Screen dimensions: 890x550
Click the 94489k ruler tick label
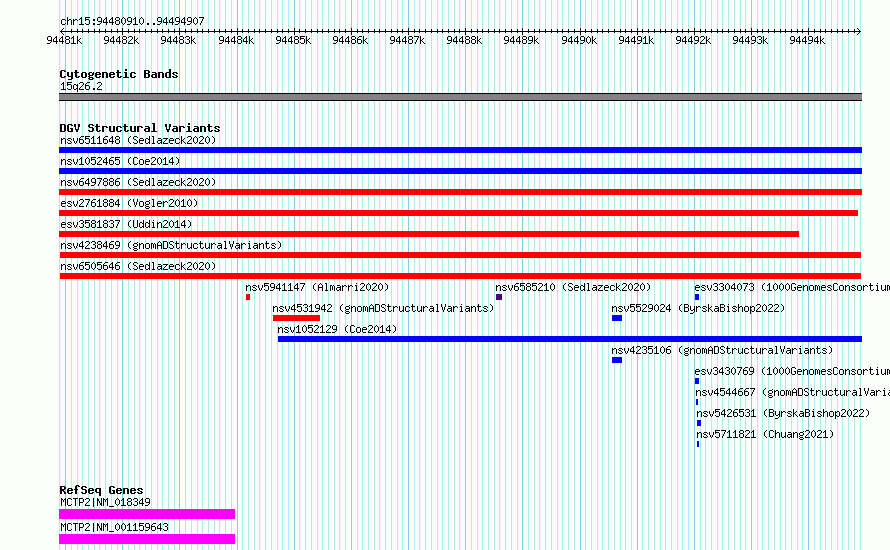[521, 40]
